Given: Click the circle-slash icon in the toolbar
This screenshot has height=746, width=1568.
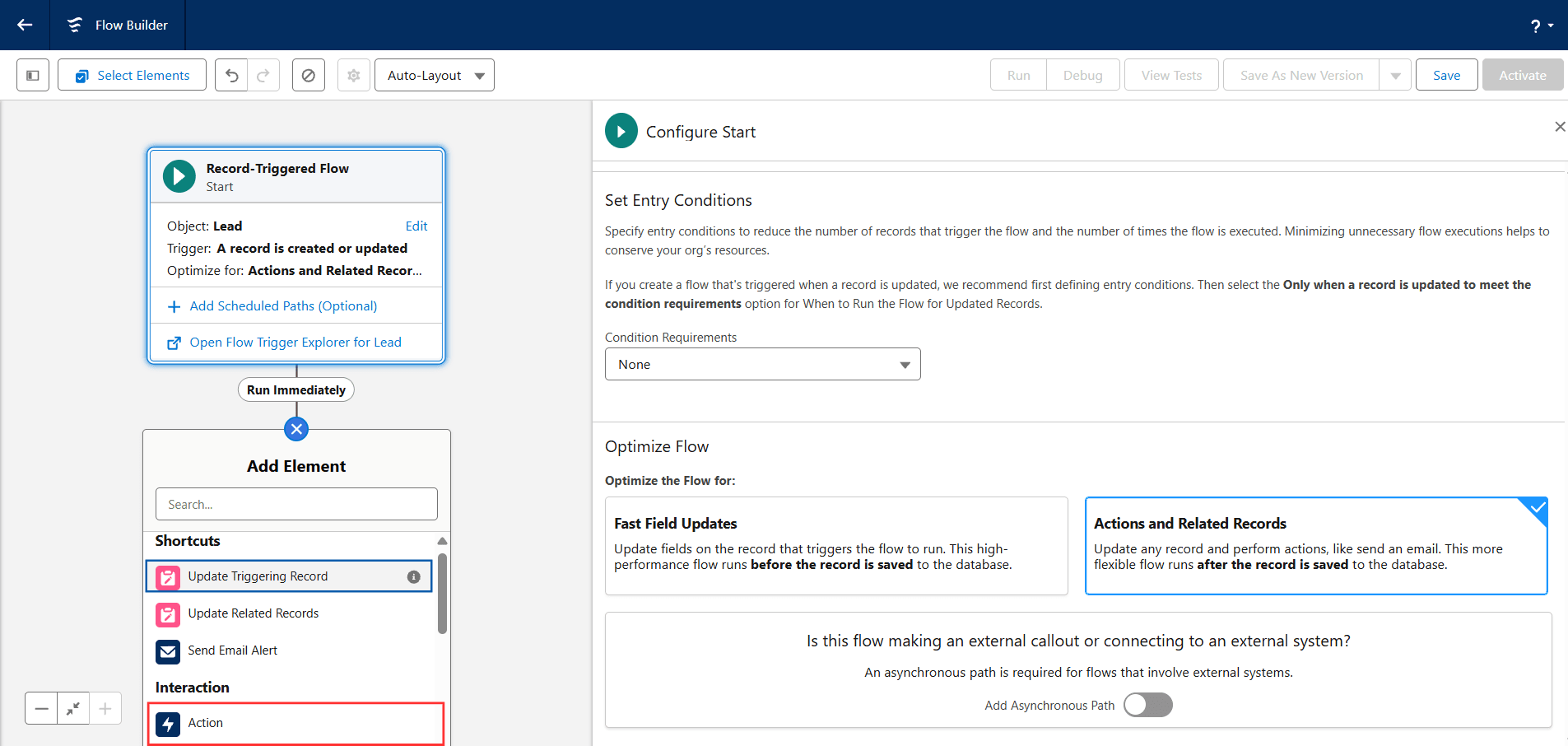Looking at the screenshot, I should click(309, 75).
